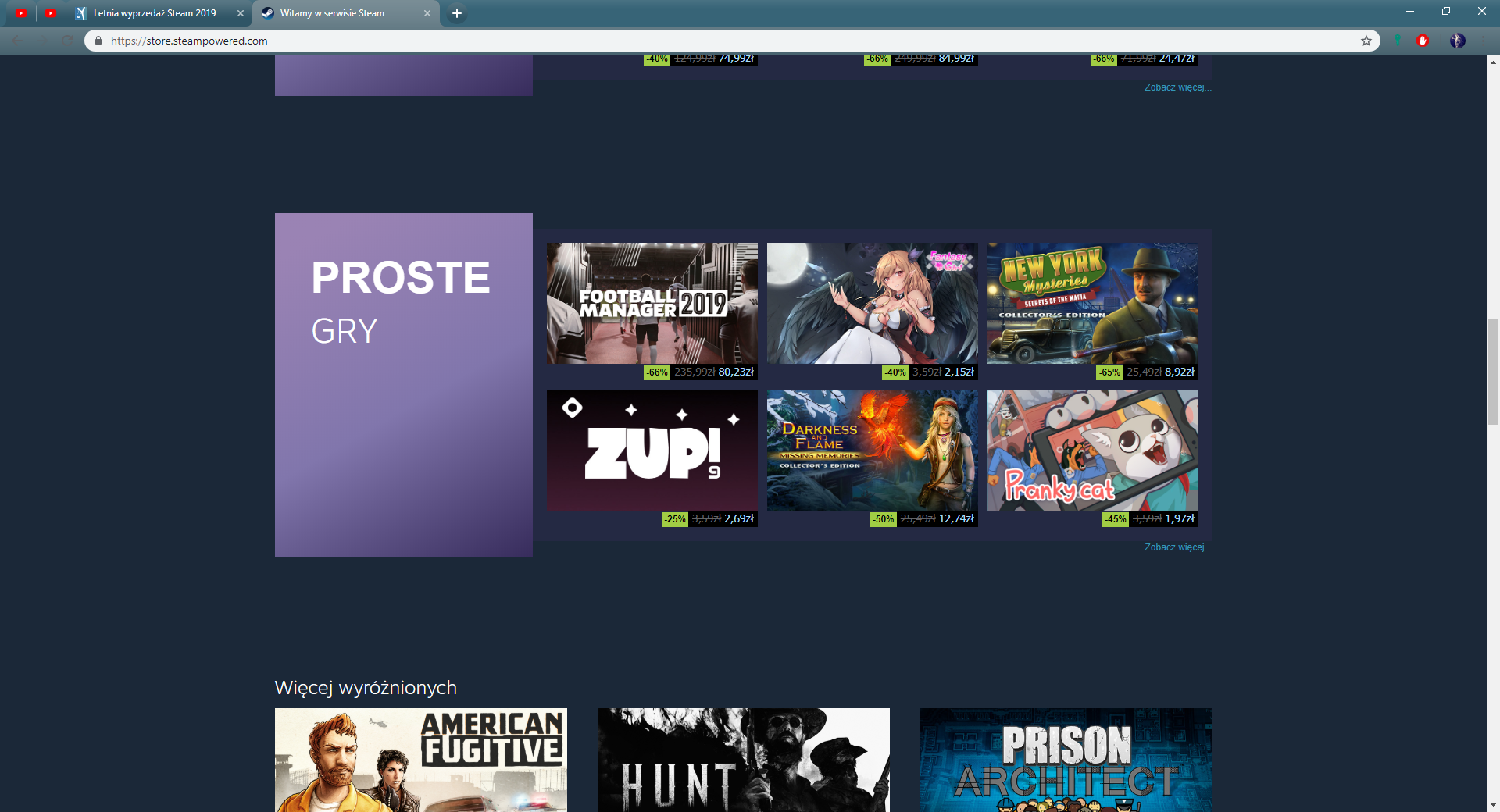Click the 12,74zł Darkness and Flame price
Screen dimensions: 1500x812
(956, 519)
